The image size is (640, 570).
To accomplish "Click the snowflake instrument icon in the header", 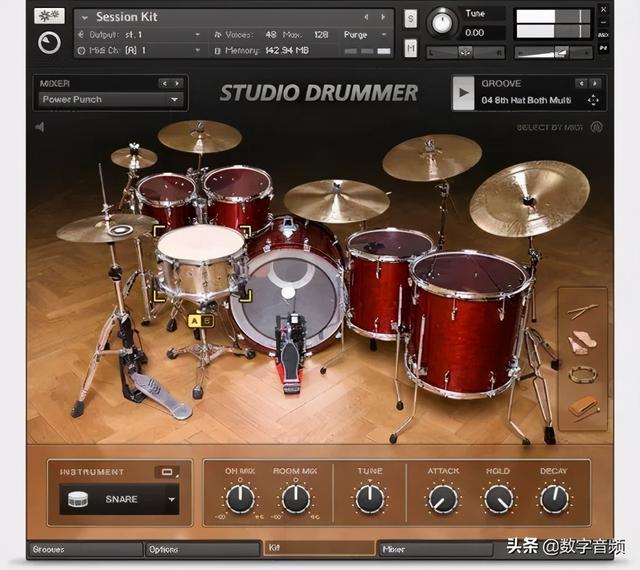I will (x=49, y=16).
